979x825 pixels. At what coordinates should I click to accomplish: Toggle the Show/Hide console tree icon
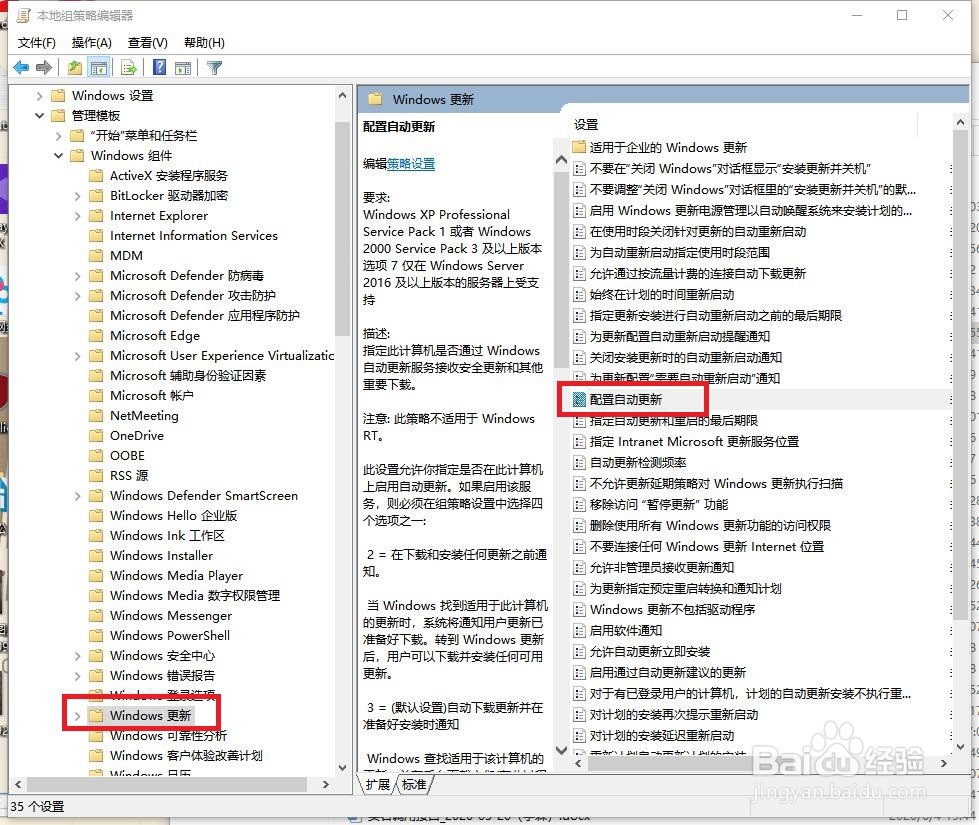(99, 67)
